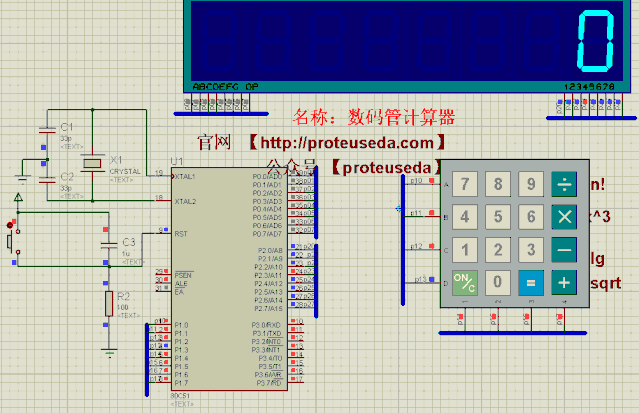Select capacitor C2 symbol
This screenshot has width=639, height=413.
47,179
